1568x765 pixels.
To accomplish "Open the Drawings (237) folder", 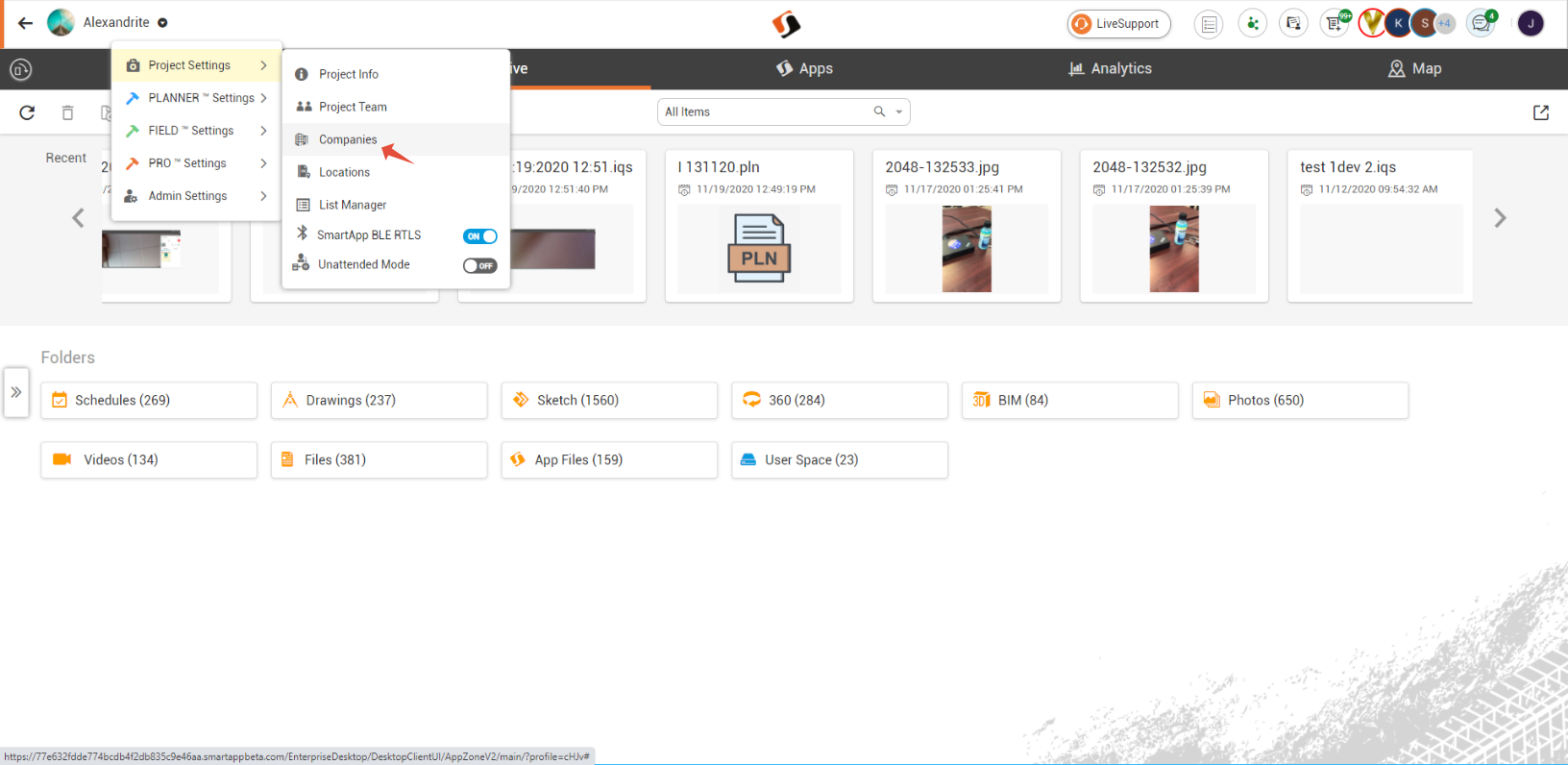I will click(379, 400).
